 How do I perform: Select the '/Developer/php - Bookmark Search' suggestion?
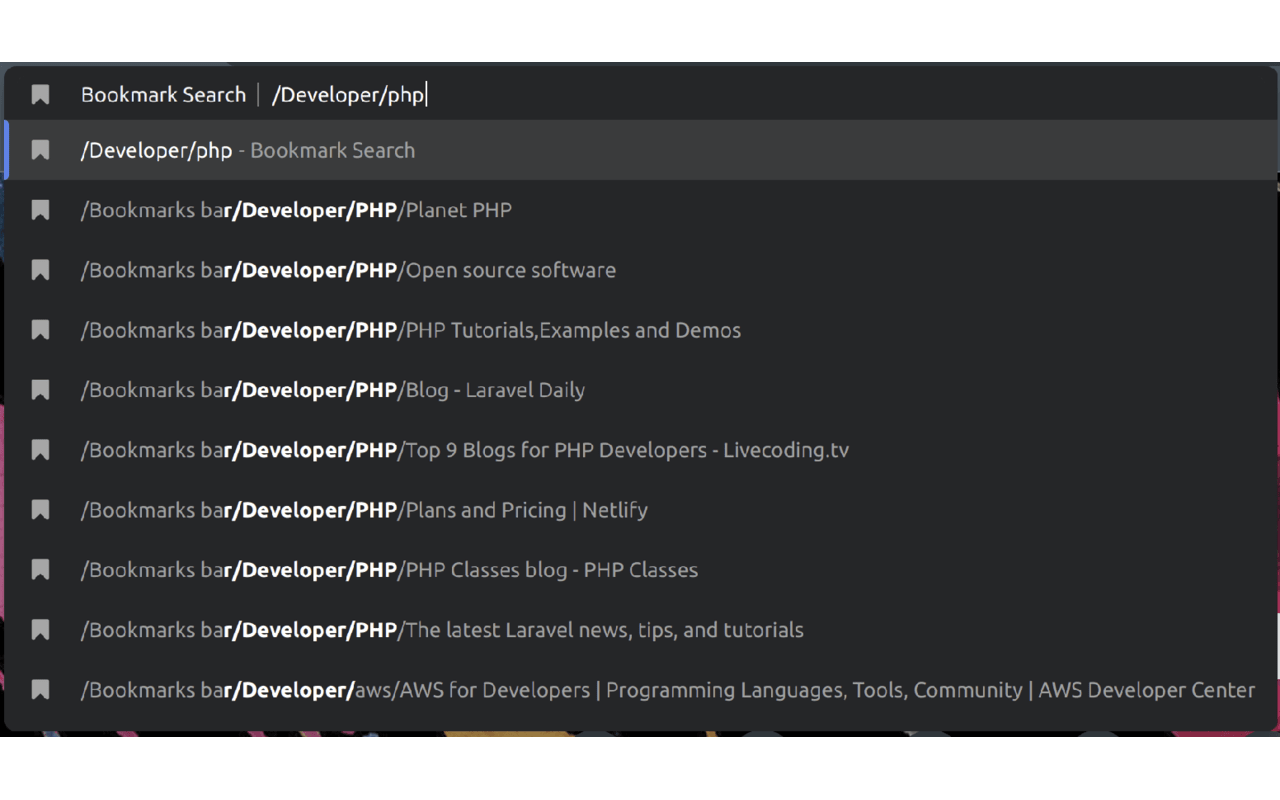click(247, 150)
